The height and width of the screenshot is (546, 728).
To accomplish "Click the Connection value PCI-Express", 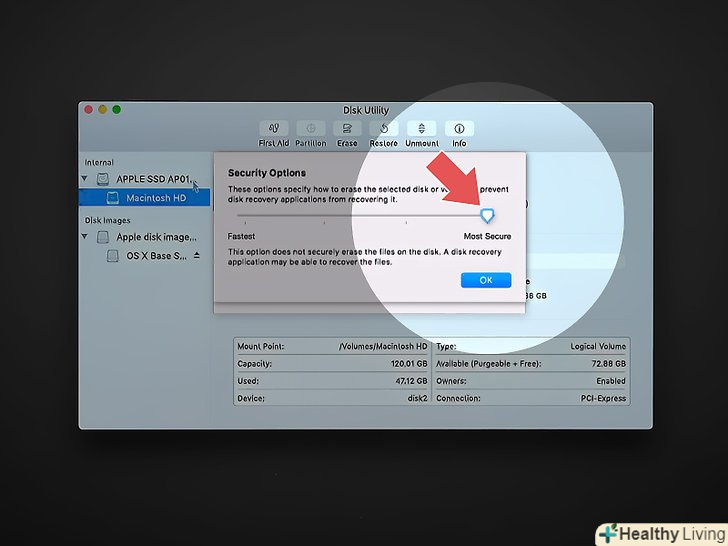I will pyautogui.click(x=603, y=398).
